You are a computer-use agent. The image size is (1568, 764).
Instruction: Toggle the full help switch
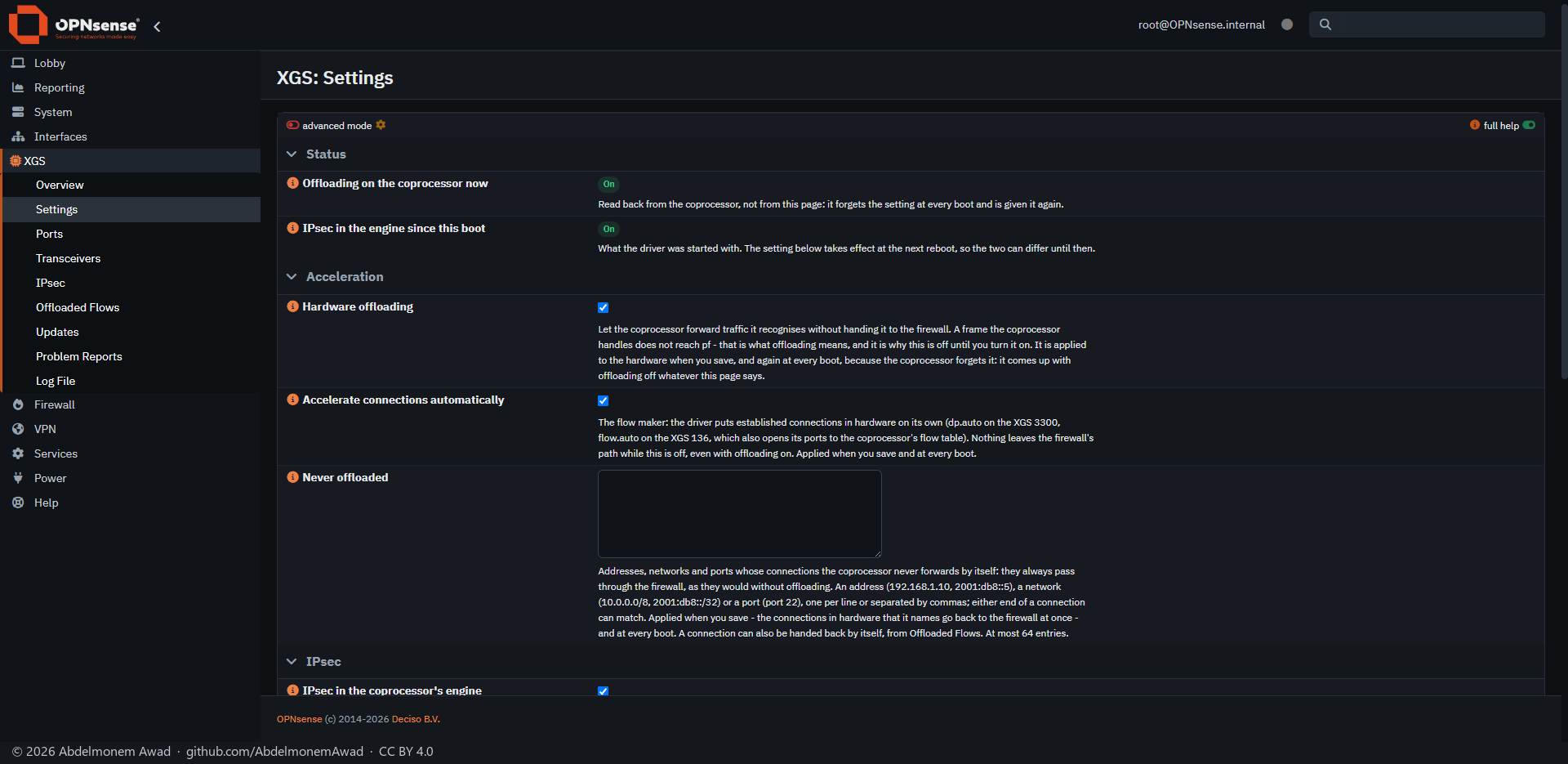[x=1529, y=125]
